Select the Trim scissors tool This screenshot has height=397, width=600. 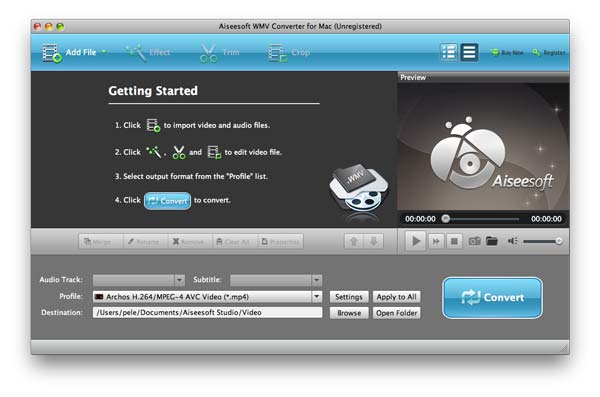click(209, 53)
